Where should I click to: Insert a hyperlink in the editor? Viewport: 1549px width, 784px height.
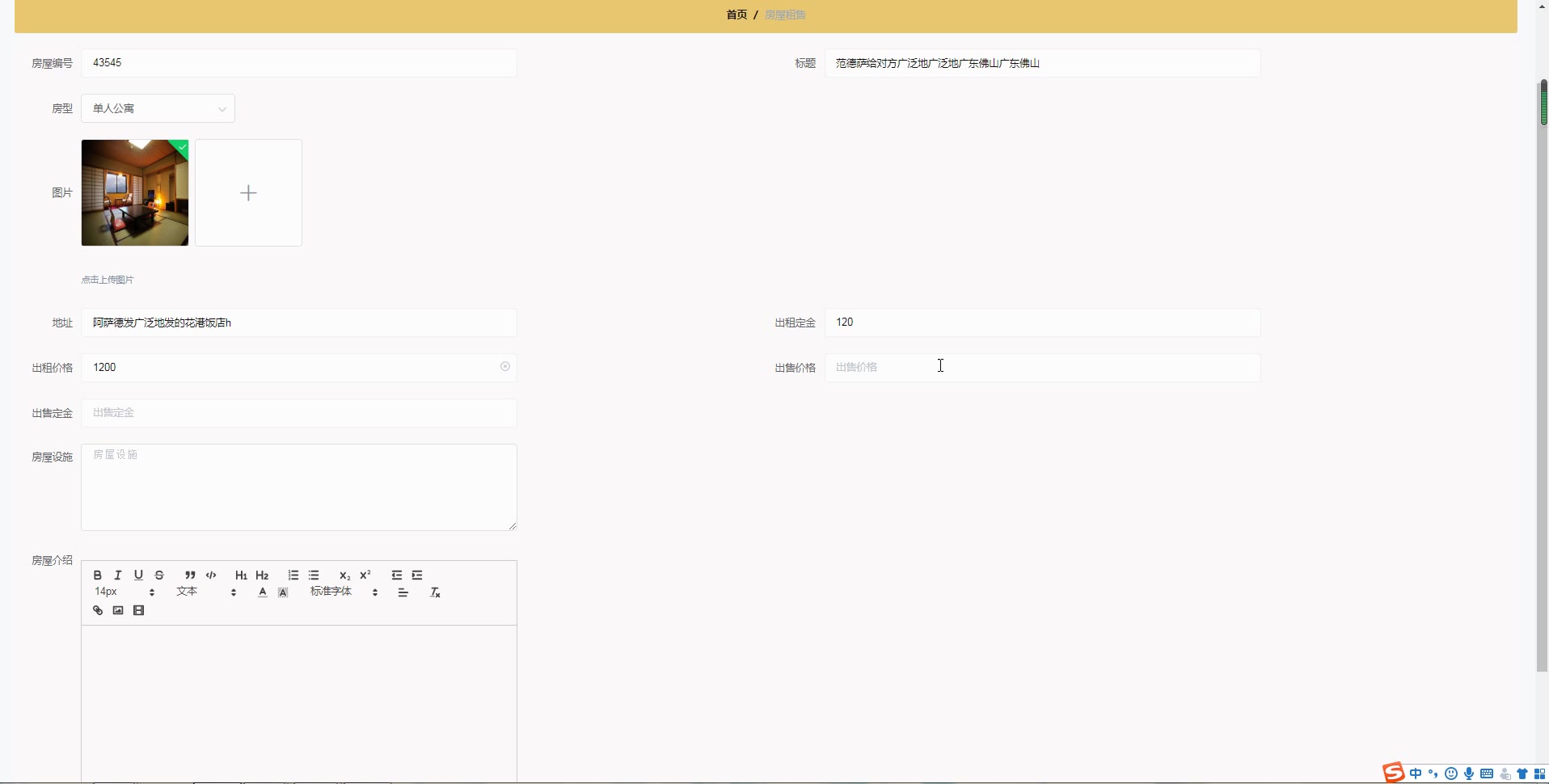[x=98, y=611]
